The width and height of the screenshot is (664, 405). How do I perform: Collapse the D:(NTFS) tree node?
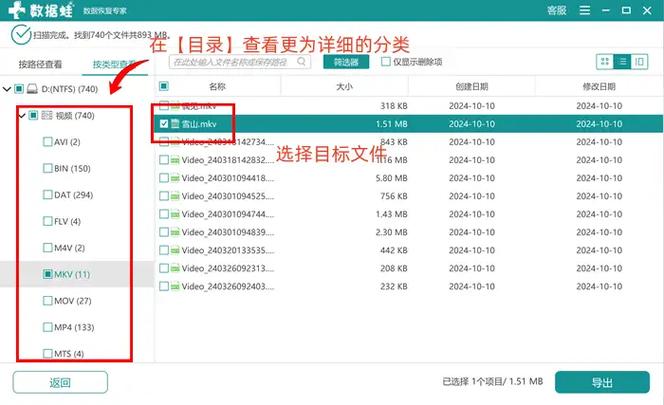(x=6, y=89)
